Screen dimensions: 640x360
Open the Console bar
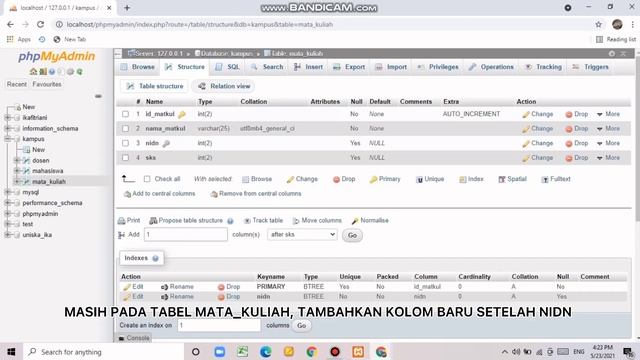pos(134,338)
